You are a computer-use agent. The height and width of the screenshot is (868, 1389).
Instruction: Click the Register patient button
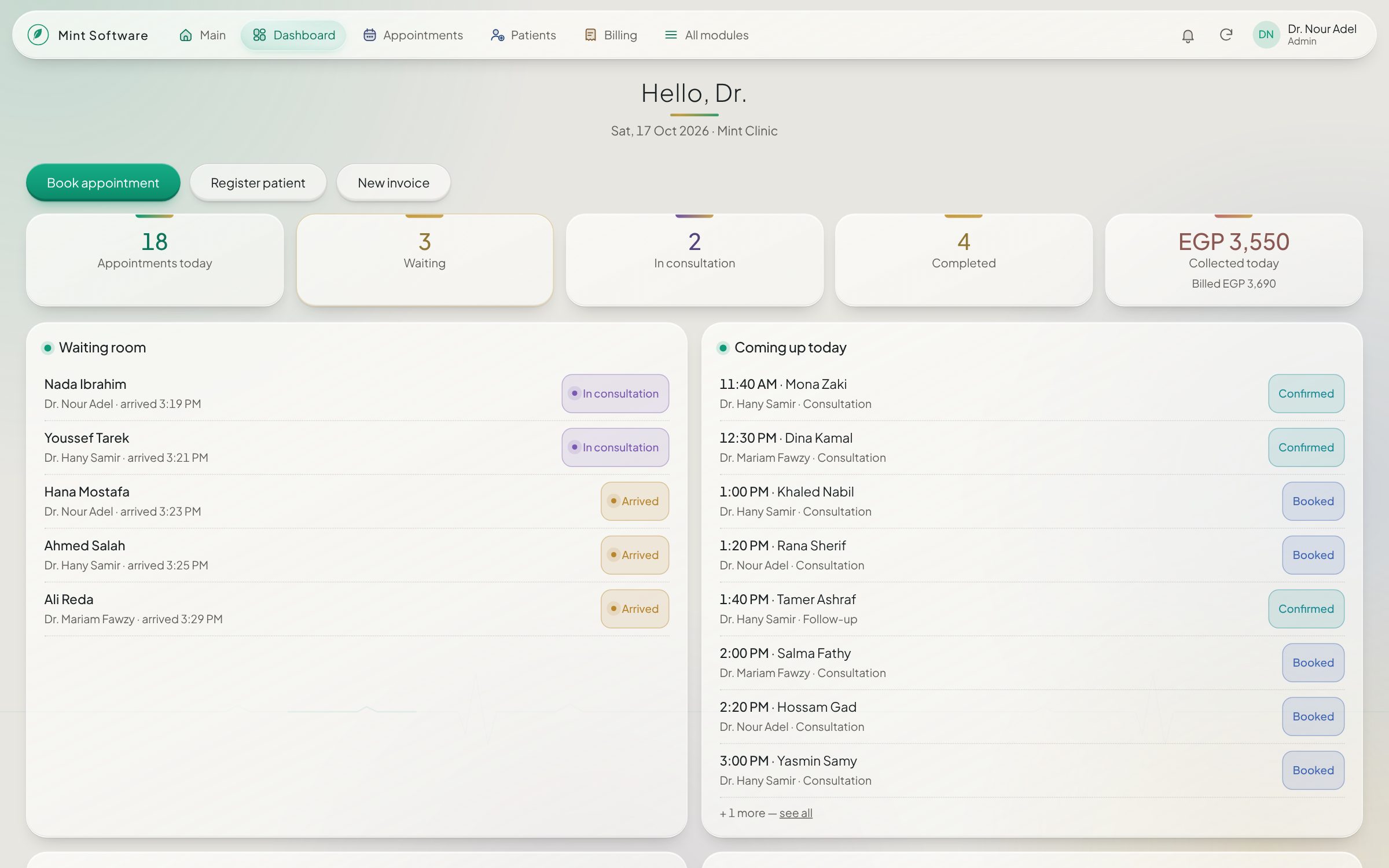coord(258,183)
